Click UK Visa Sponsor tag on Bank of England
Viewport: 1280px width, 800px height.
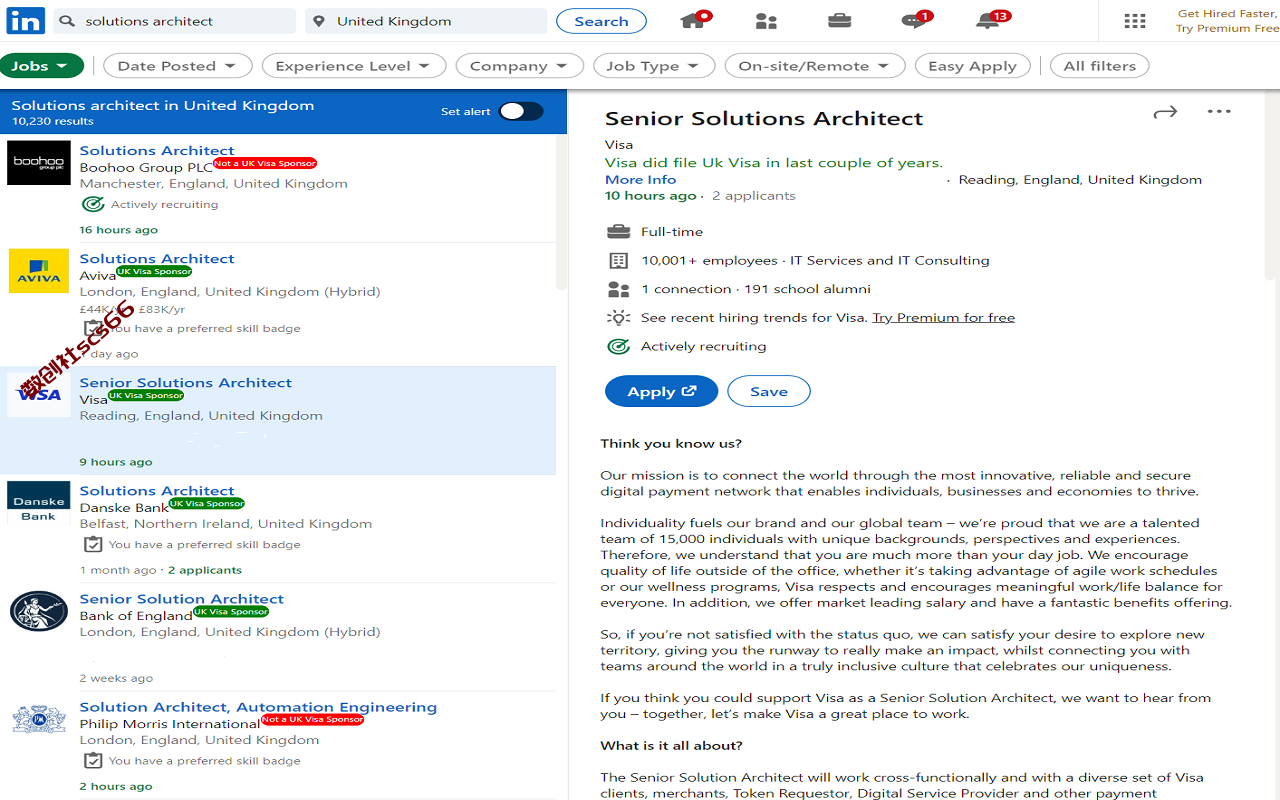coord(231,611)
